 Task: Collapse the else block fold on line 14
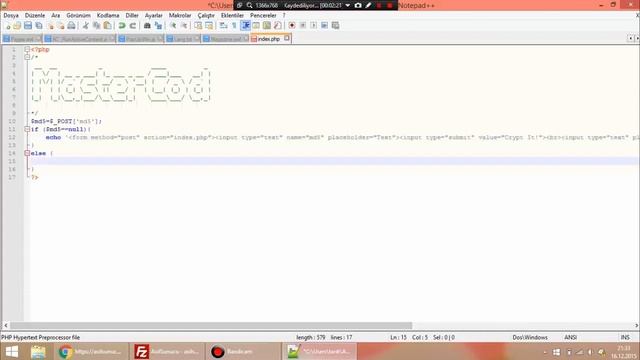[x=27, y=153]
